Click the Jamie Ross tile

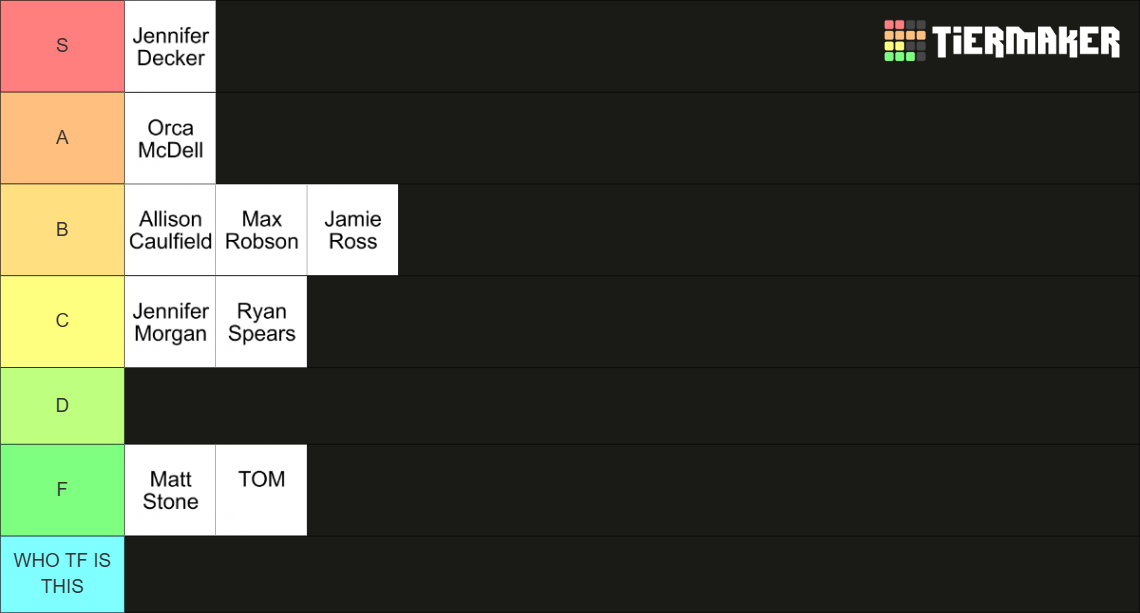(x=353, y=230)
